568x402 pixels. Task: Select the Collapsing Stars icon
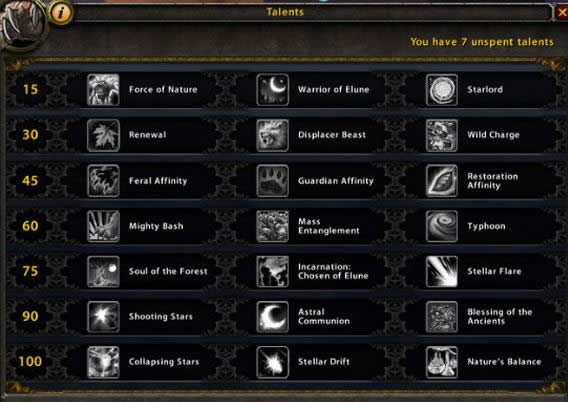pos(103,362)
